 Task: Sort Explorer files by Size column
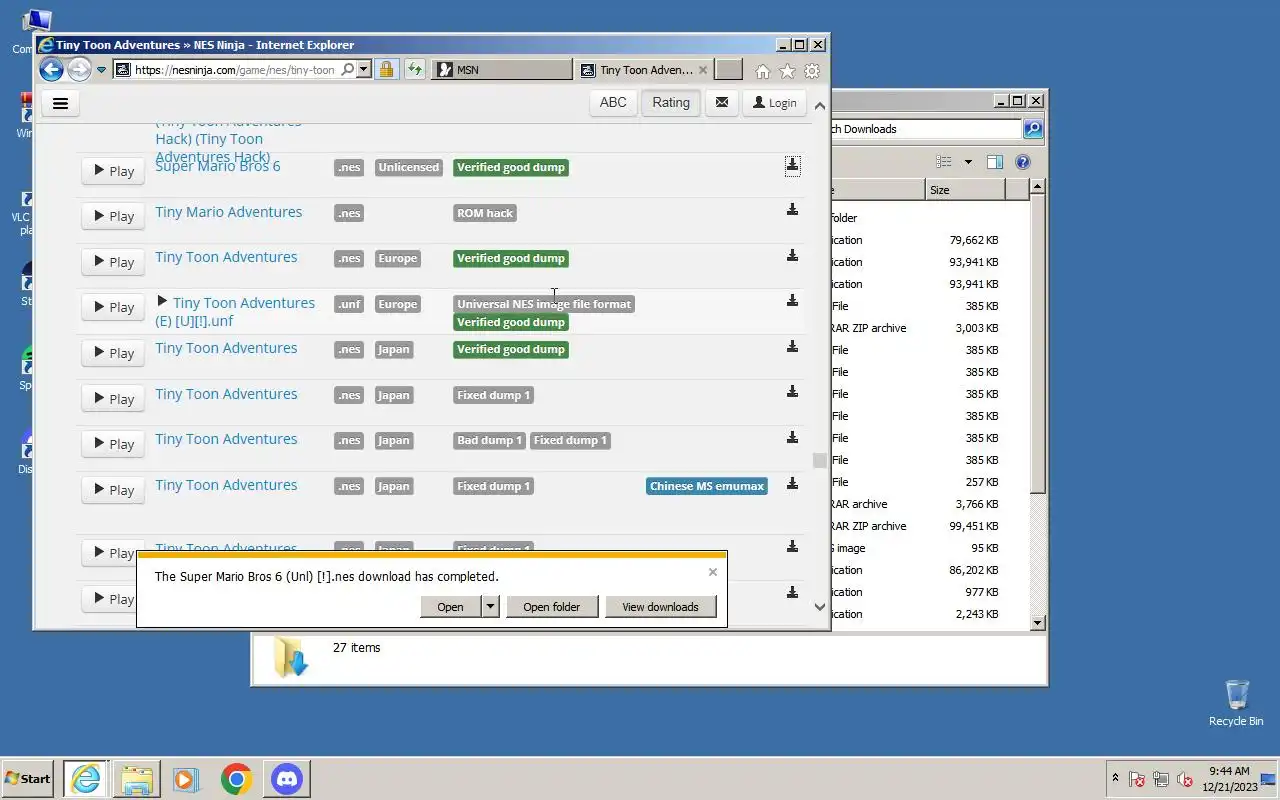pyautogui.click(x=966, y=190)
